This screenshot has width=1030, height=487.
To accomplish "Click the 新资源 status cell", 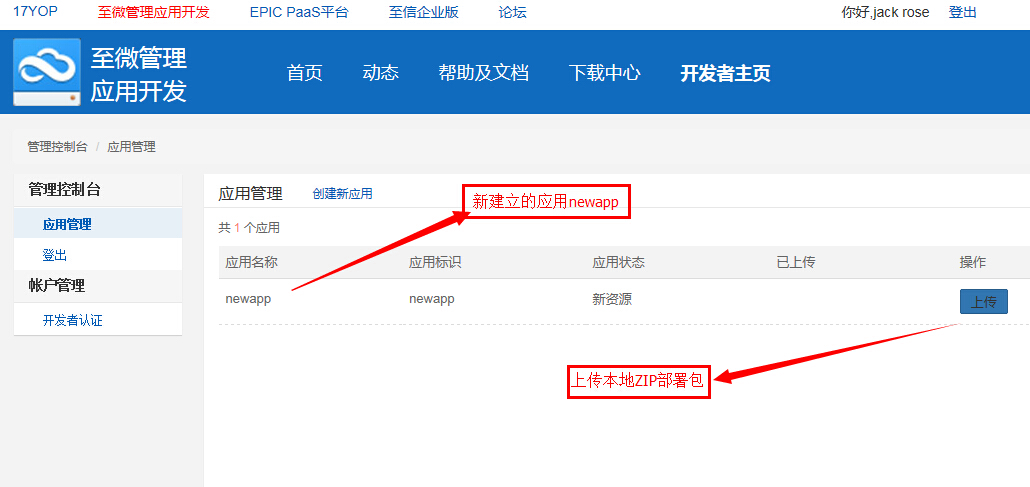I will [x=612, y=299].
